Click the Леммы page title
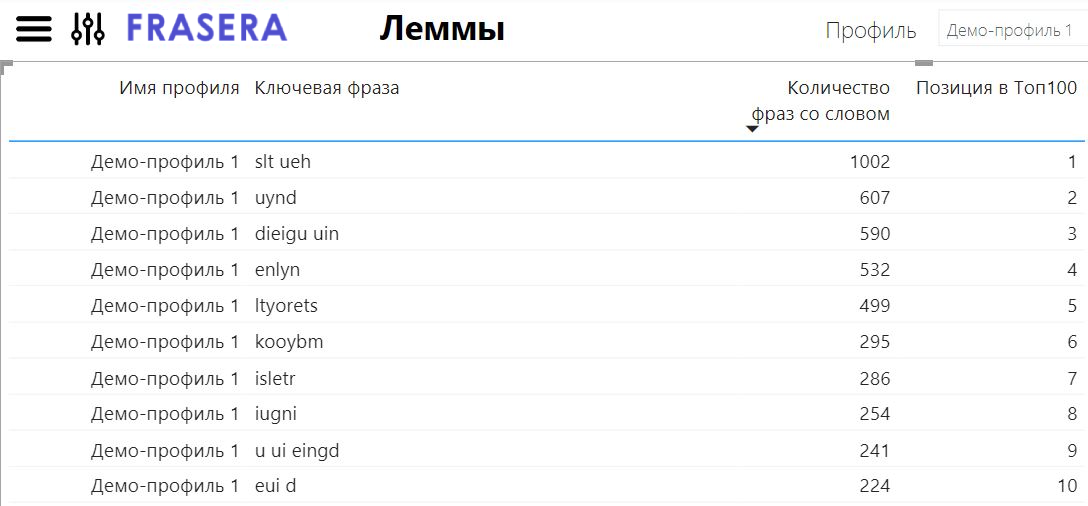The width and height of the screenshot is (1088, 506). (441, 30)
